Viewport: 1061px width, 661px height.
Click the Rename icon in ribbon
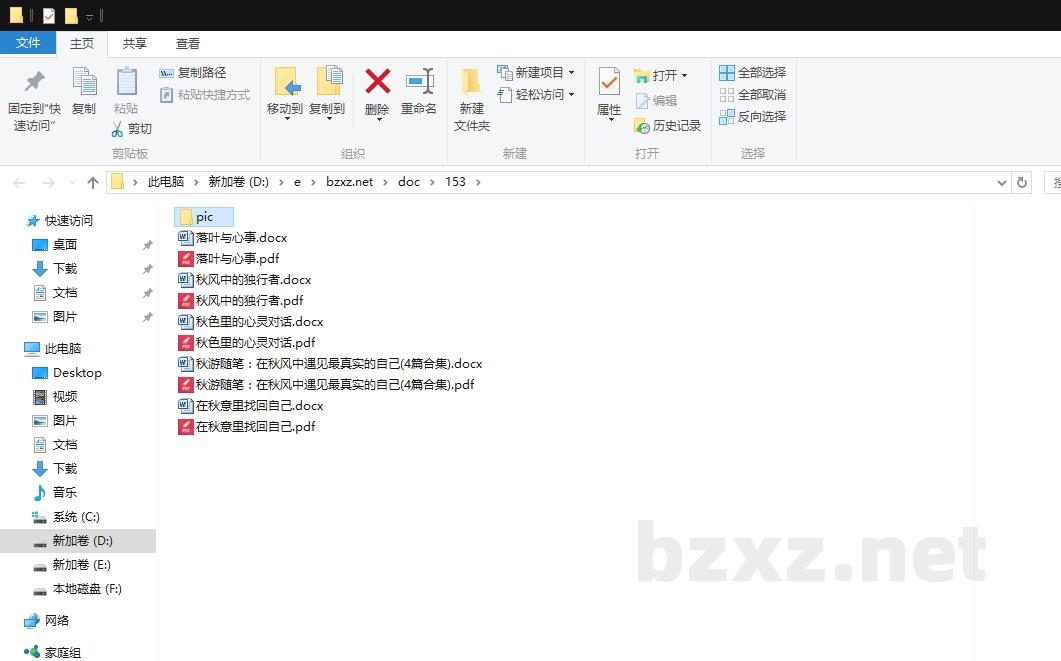click(x=419, y=82)
